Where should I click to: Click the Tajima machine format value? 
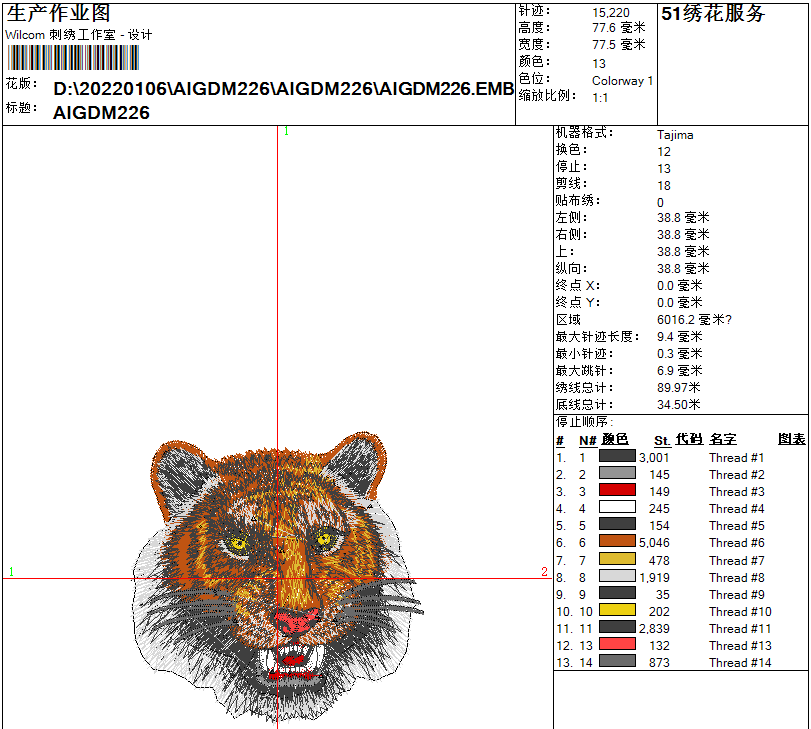click(x=675, y=135)
